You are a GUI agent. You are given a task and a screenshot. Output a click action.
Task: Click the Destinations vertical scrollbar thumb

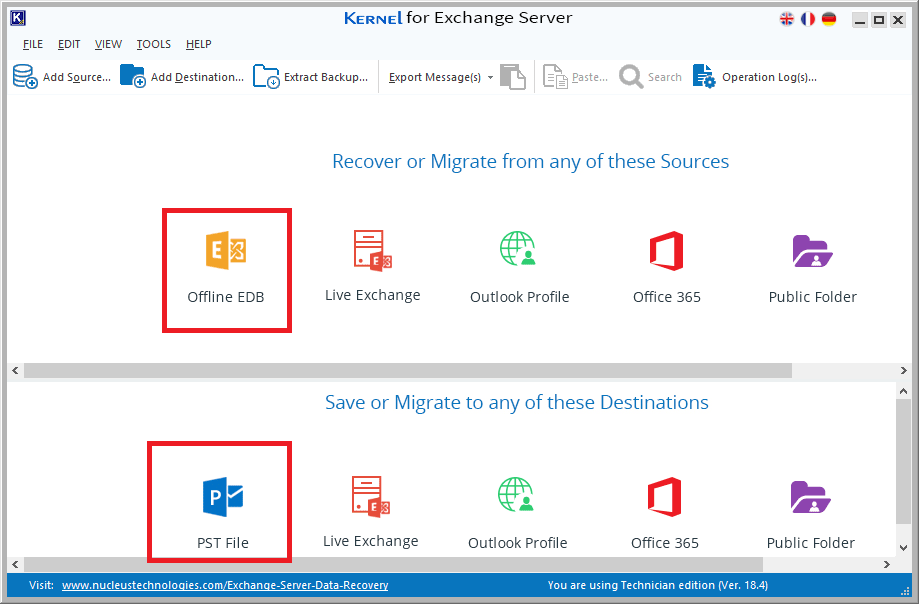coord(903,462)
